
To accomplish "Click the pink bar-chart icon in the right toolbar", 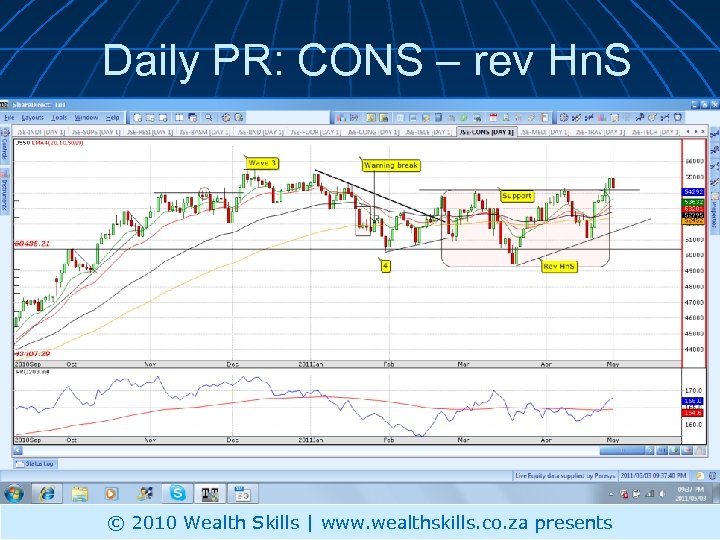I will [602, 118].
